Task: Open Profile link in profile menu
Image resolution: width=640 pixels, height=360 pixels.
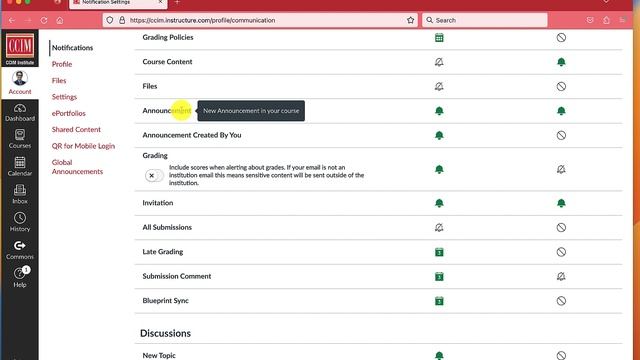Action: (62, 64)
